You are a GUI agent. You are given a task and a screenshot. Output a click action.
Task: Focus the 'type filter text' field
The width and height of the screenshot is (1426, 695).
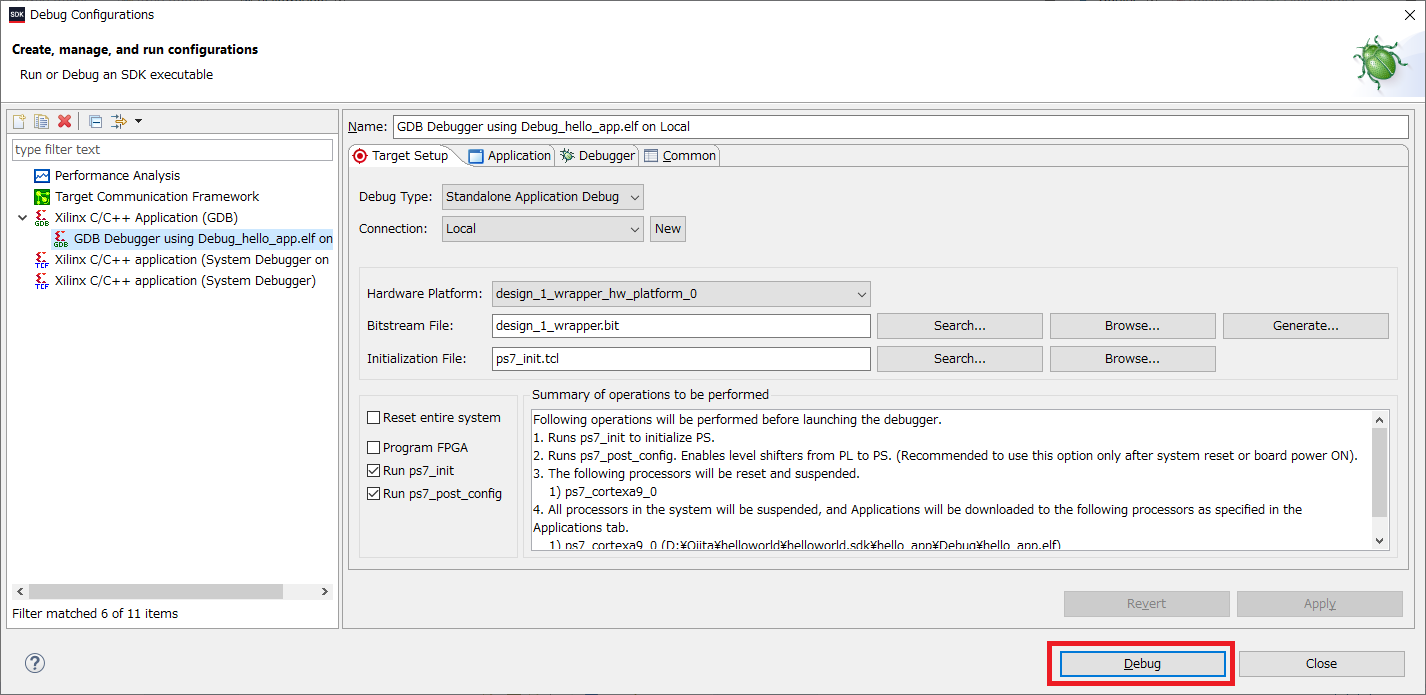click(172, 149)
